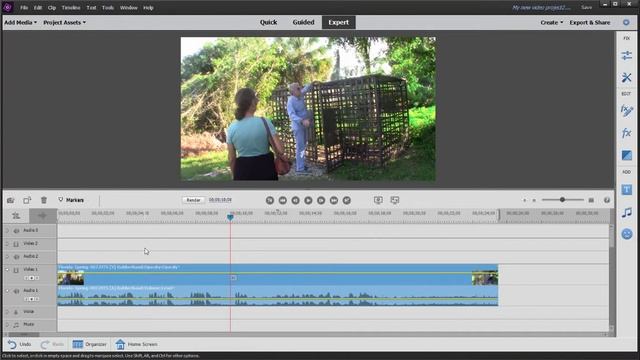Expand the Markers dropdown
The image size is (640, 360).
[71, 200]
